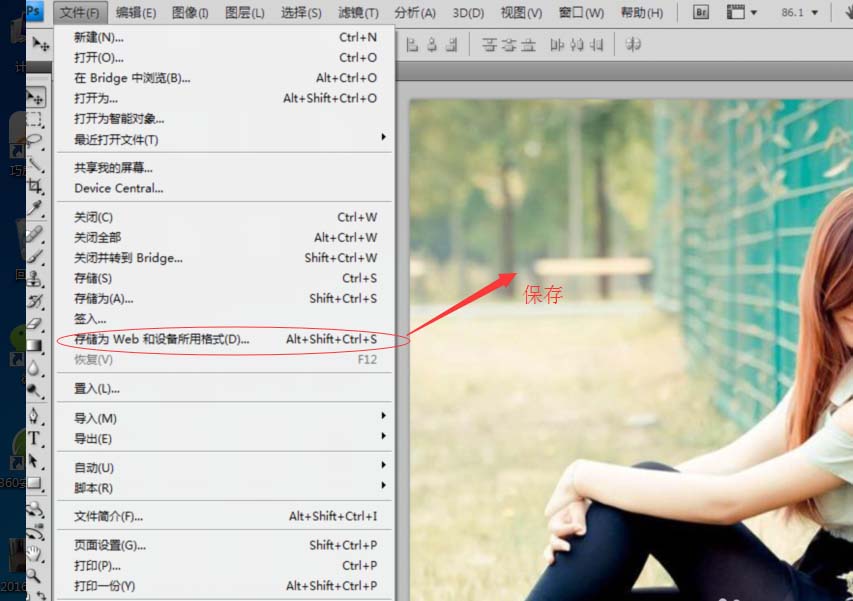Select the Rectangle shape tool
The width and height of the screenshot is (853, 601).
click(35, 483)
